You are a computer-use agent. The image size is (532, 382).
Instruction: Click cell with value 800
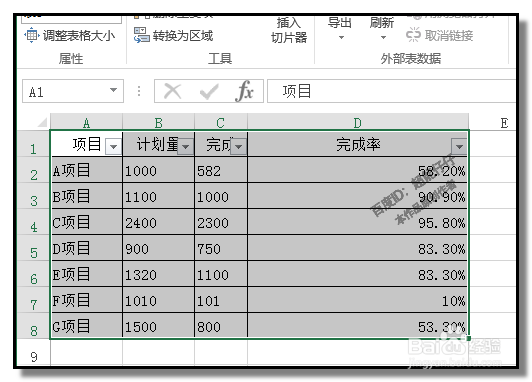[221, 326]
